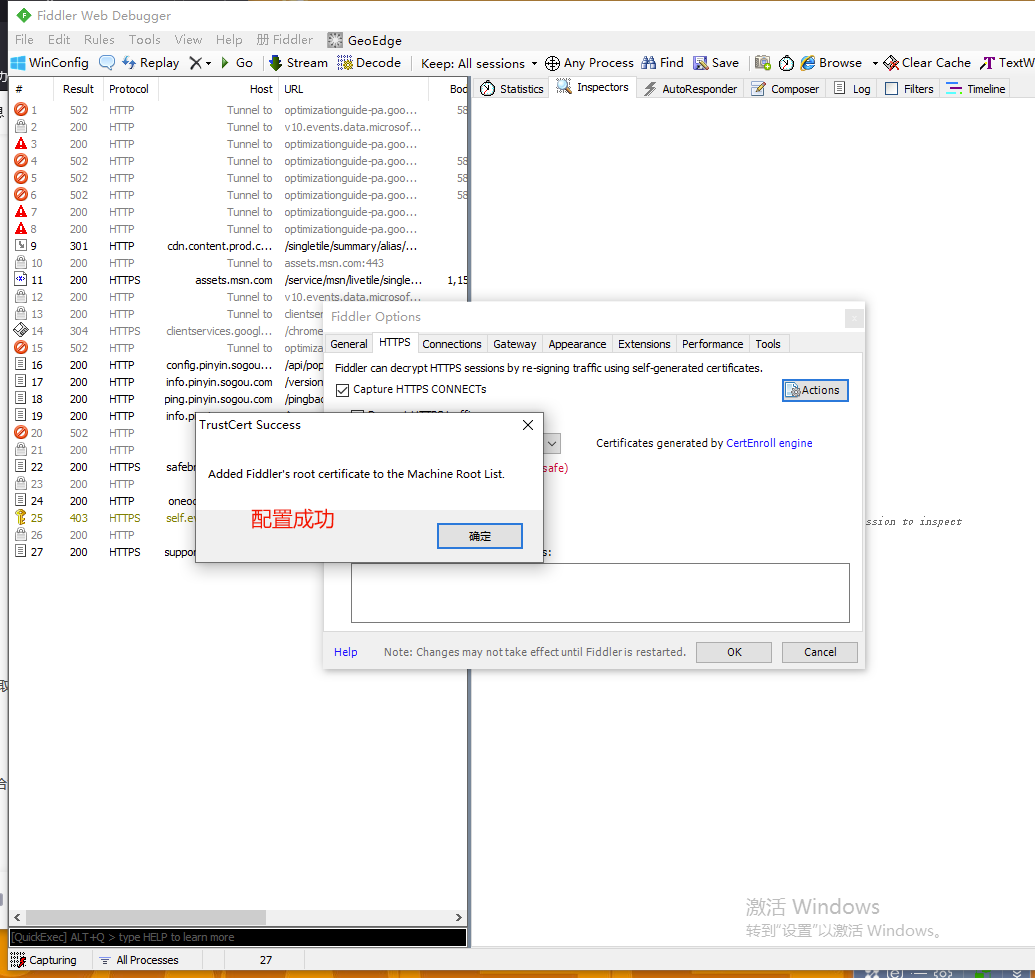This screenshot has width=1035, height=978.
Task: Toggle Decode option
Action: [x=369, y=63]
